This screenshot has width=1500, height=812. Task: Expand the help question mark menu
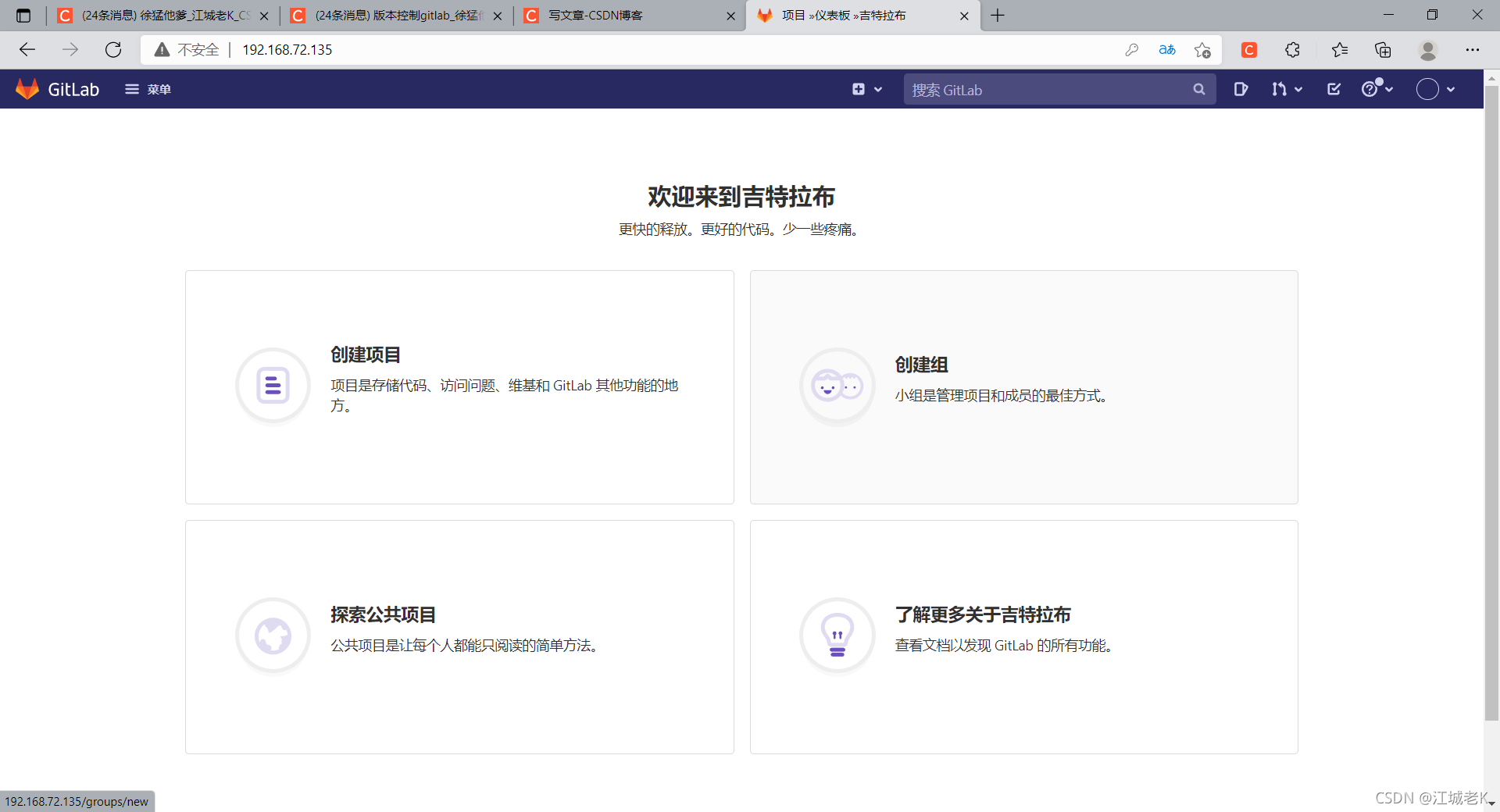(x=1377, y=89)
